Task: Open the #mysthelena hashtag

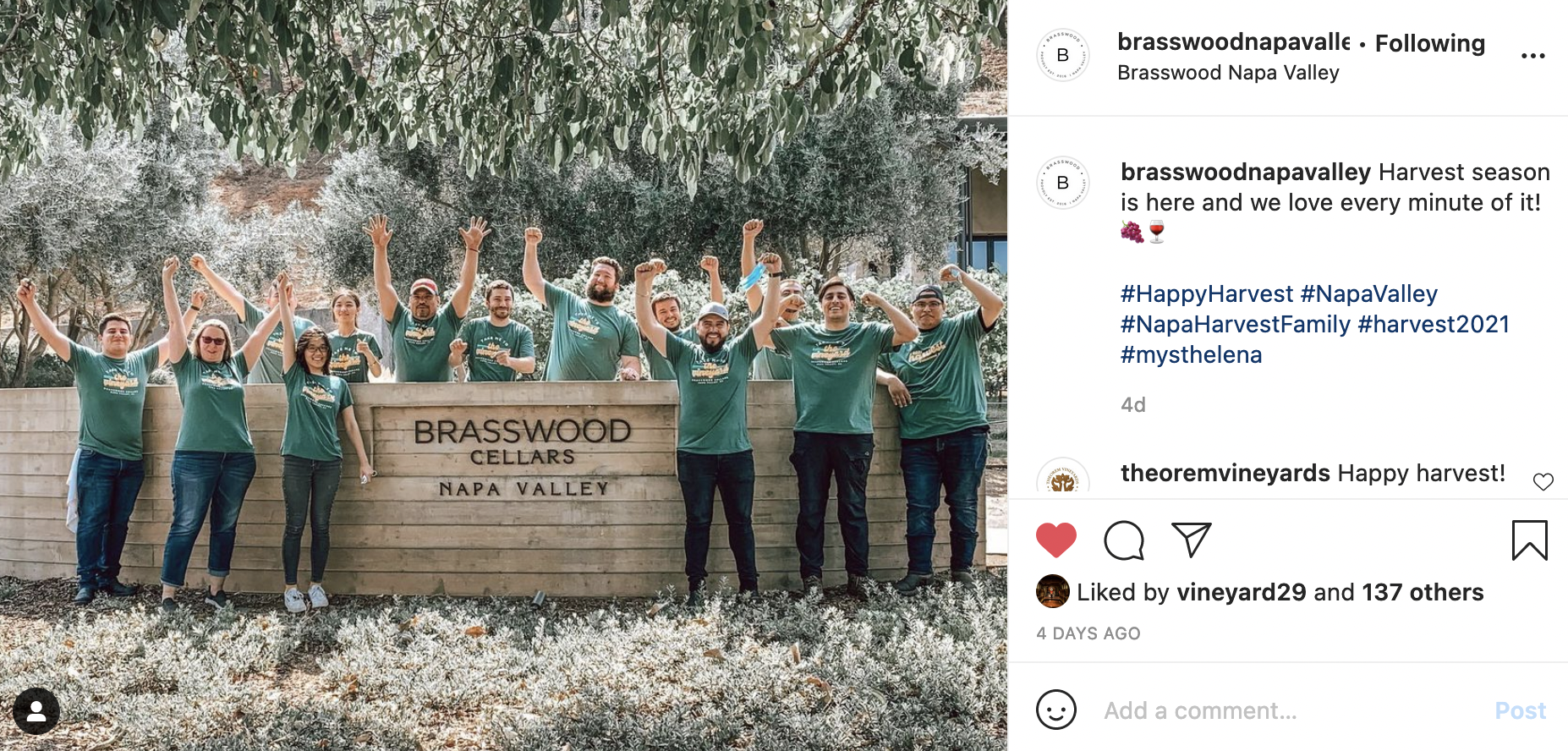Action: (x=1191, y=354)
